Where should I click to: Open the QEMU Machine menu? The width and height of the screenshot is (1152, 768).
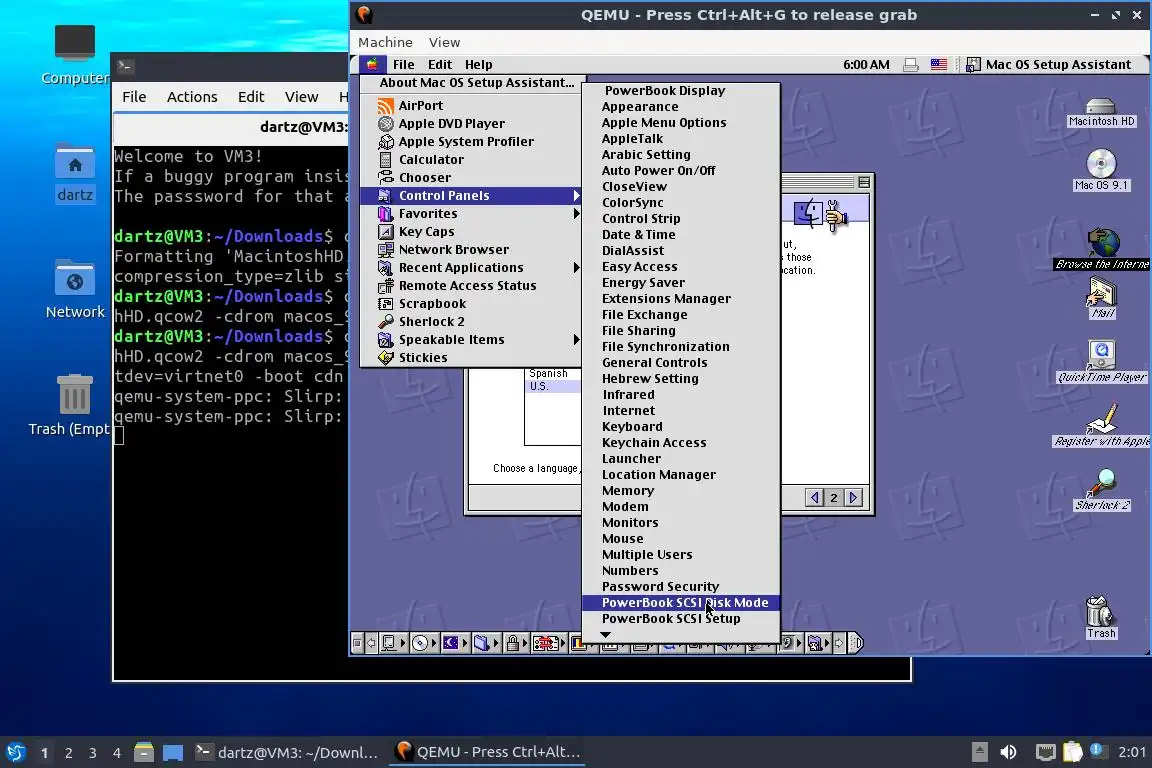(x=385, y=43)
